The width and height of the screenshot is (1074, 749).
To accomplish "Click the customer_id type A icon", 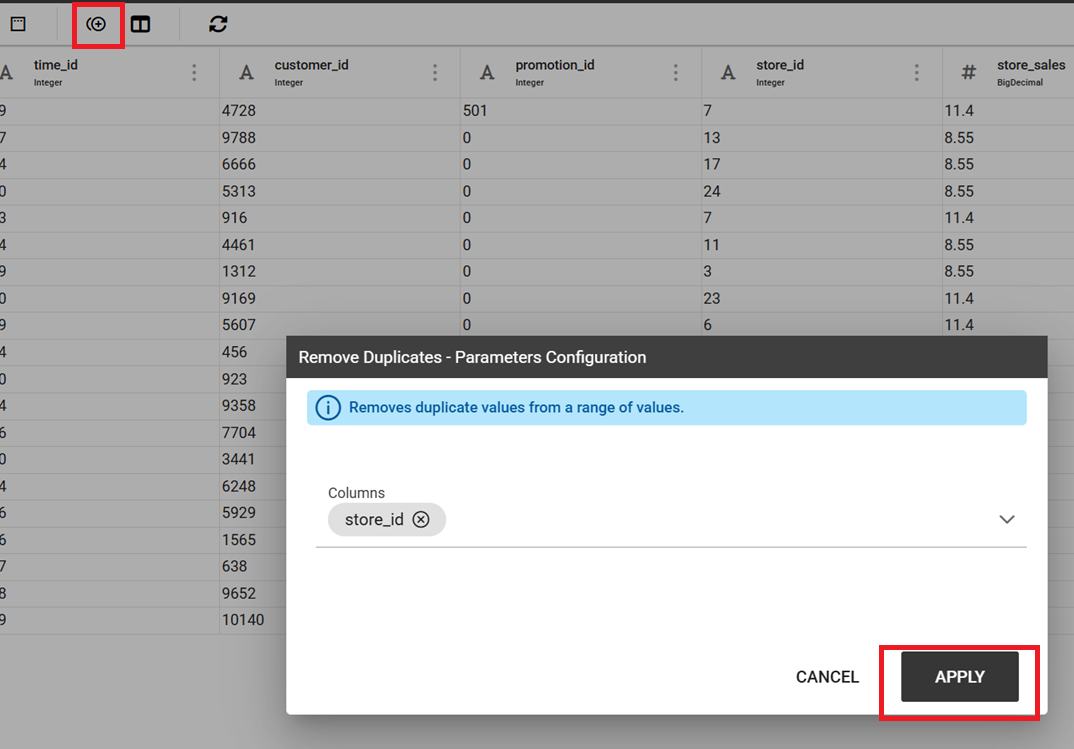I will coord(247,73).
